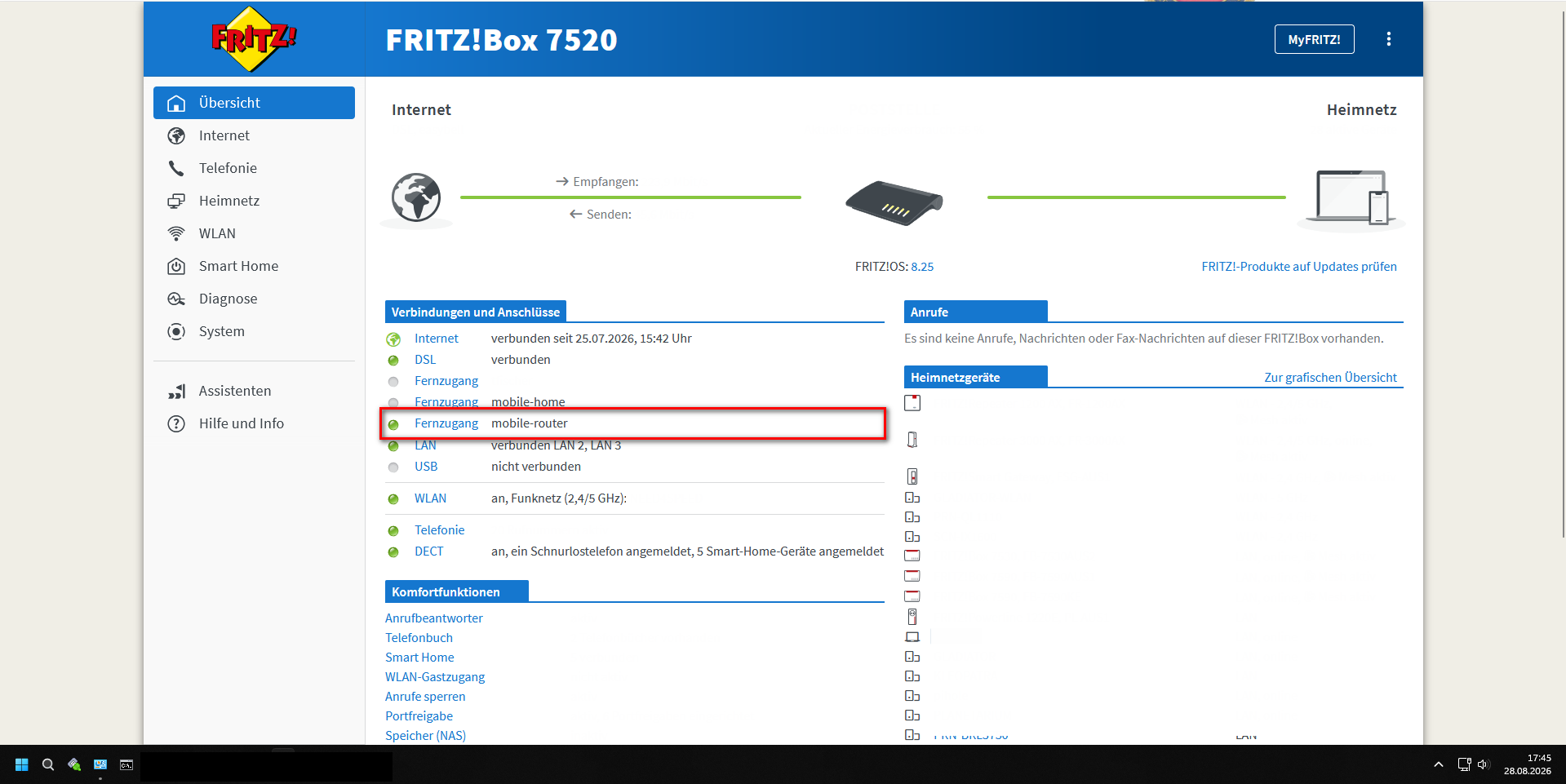This screenshot has width=1566, height=784.
Task: Open the WLAN-Gastzugang link
Action: 435,677
